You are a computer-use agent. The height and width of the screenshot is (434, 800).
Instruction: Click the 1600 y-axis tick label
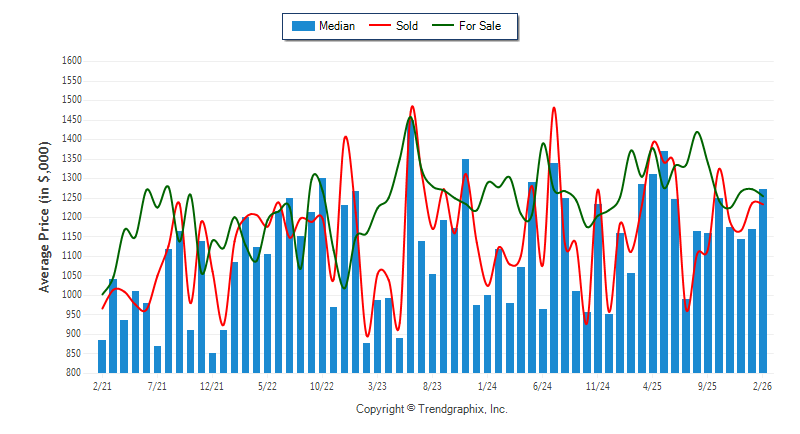71,61
